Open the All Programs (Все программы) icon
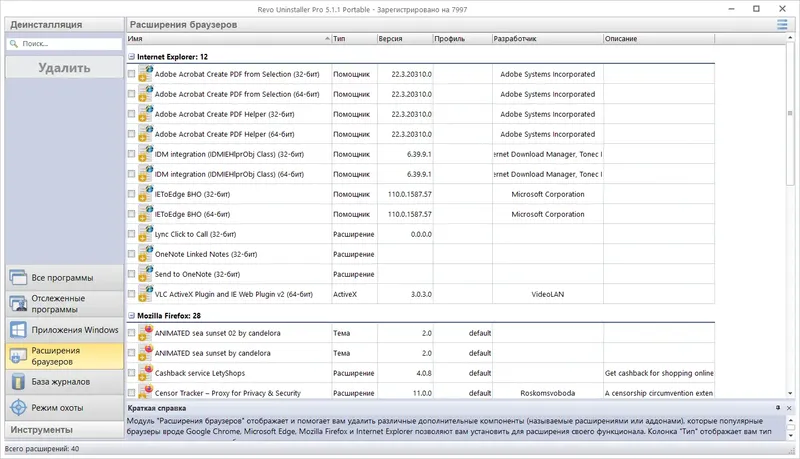The width and height of the screenshot is (800, 459). 18,277
